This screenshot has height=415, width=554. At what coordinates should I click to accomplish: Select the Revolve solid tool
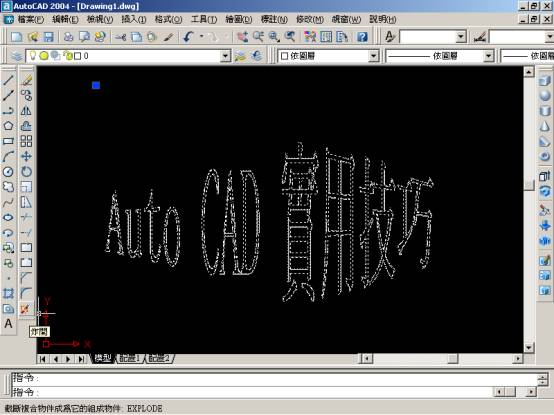545,191
